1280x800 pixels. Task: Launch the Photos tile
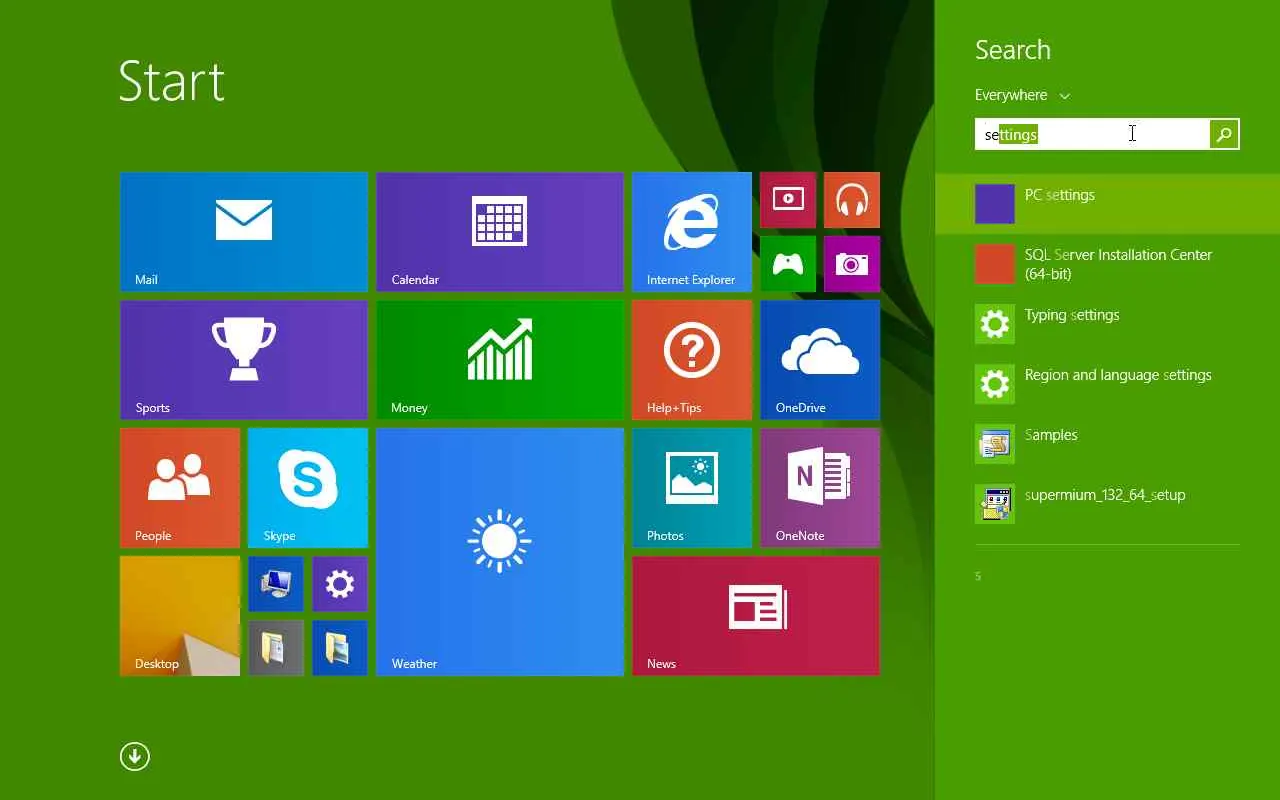pos(692,488)
